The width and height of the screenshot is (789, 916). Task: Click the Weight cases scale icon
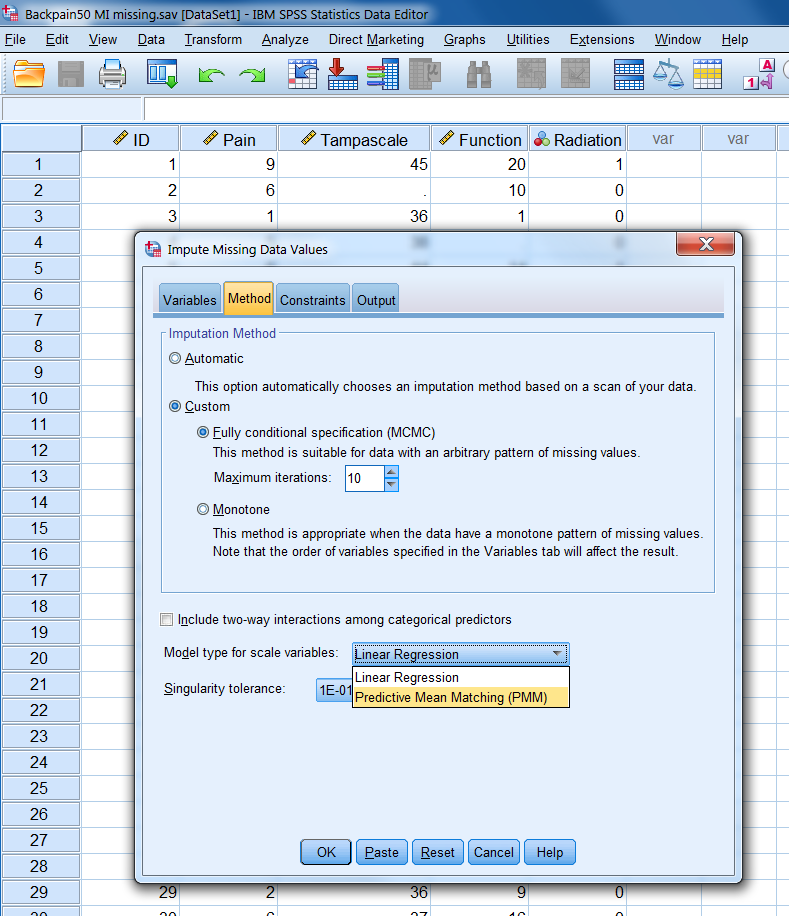(667, 74)
